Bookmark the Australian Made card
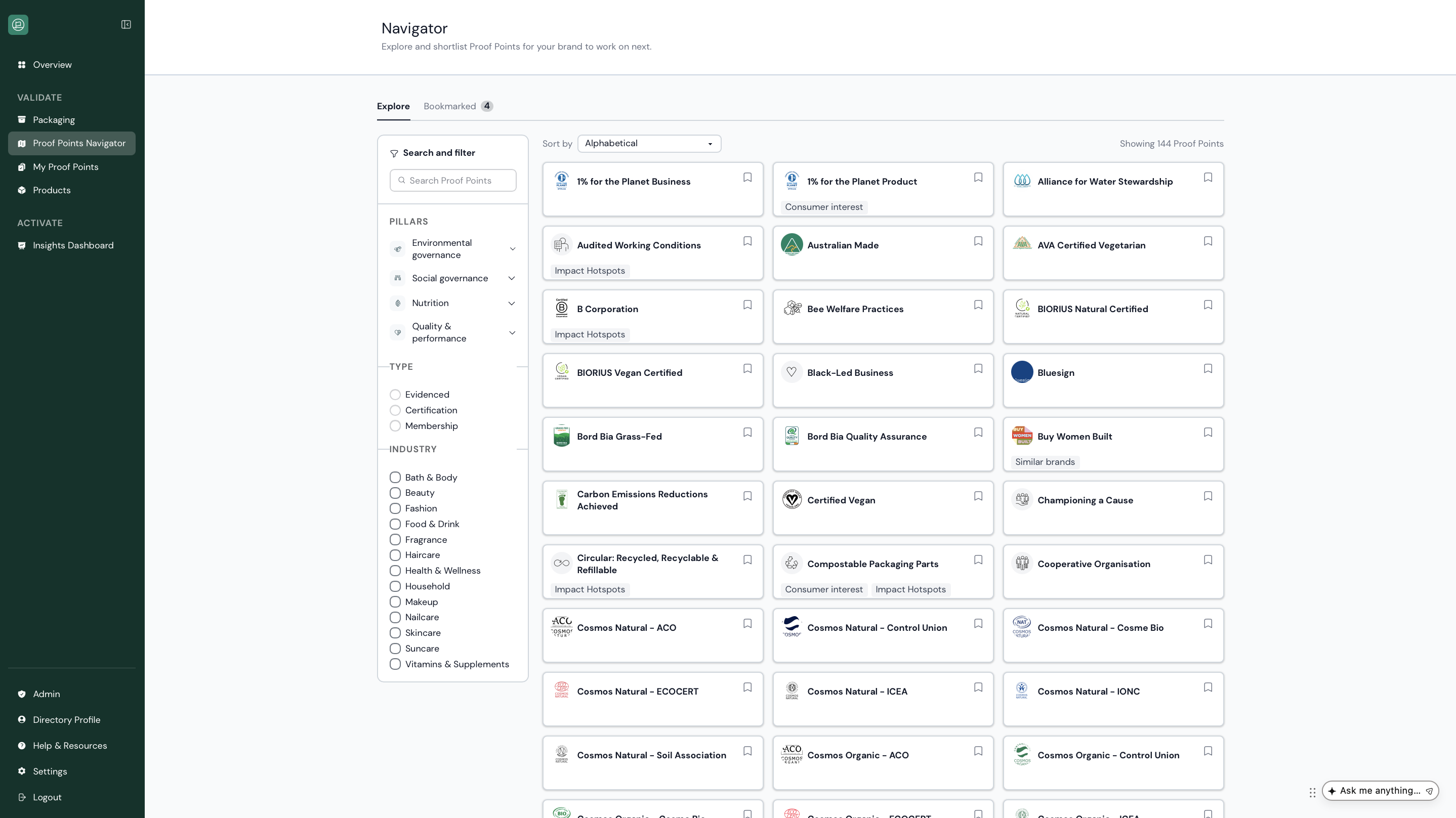 pyautogui.click(x=978, y=241)
